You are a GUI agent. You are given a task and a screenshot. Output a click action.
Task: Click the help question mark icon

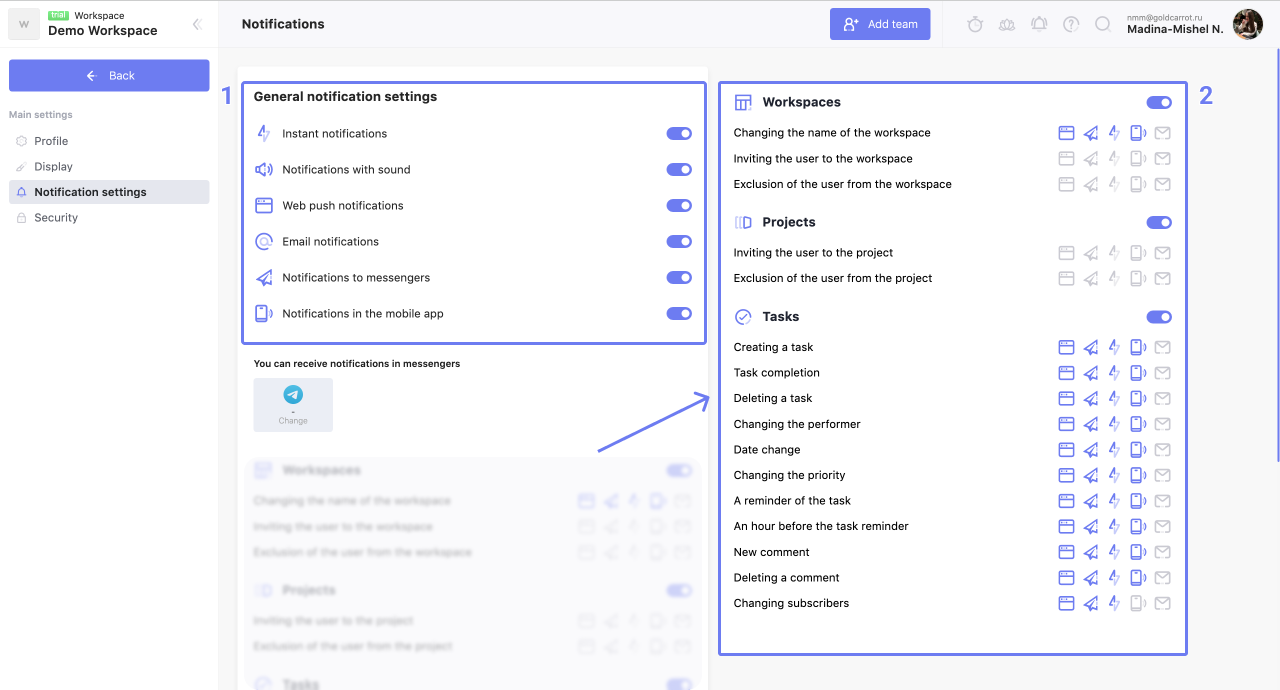pyautogui.click(x=1071, y=24)
